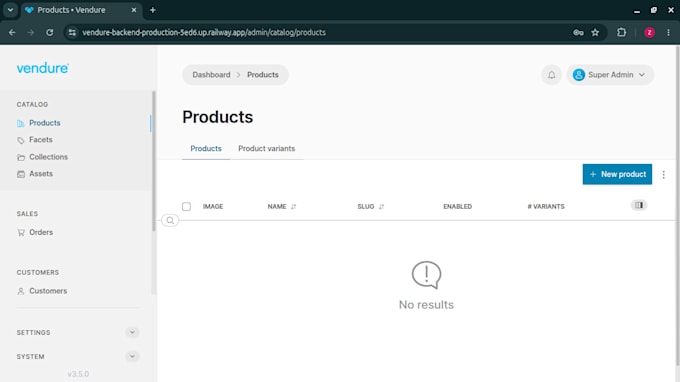Viewport: 680px width, 382px height.
Task: Click the # Variants column header
Action: click(546, 207)
